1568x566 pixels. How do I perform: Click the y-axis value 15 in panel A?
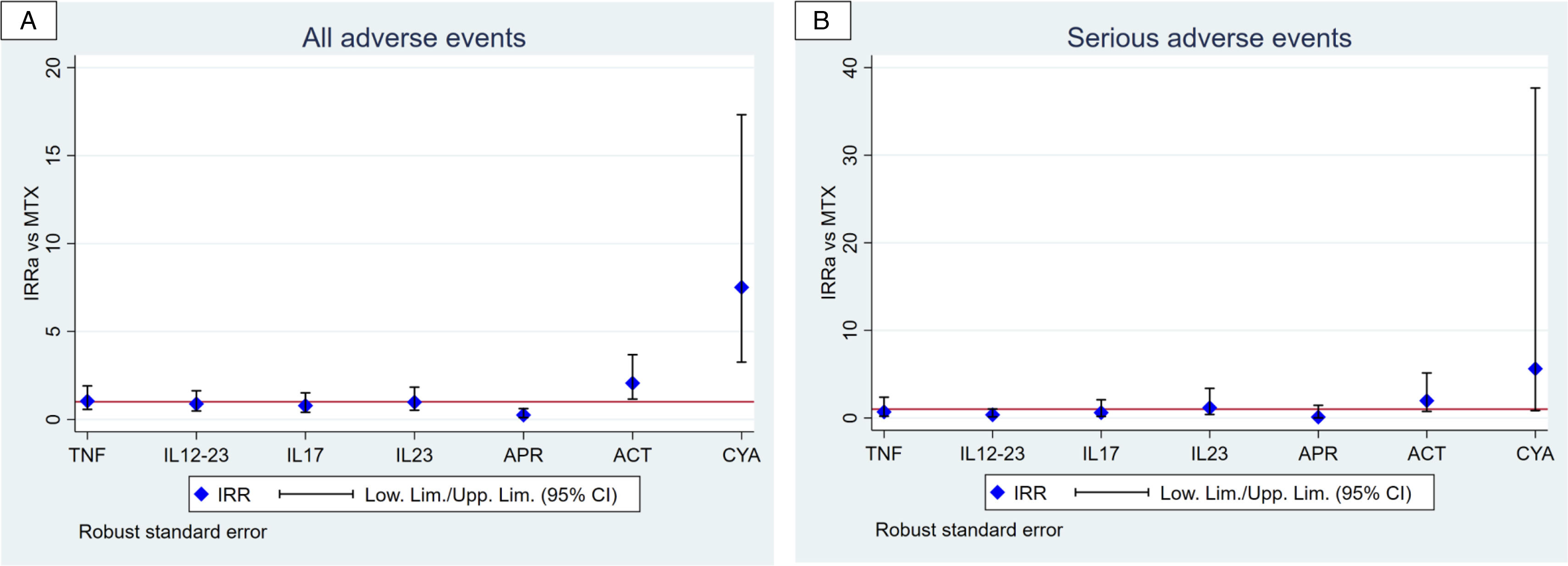[x=54, y=155]
